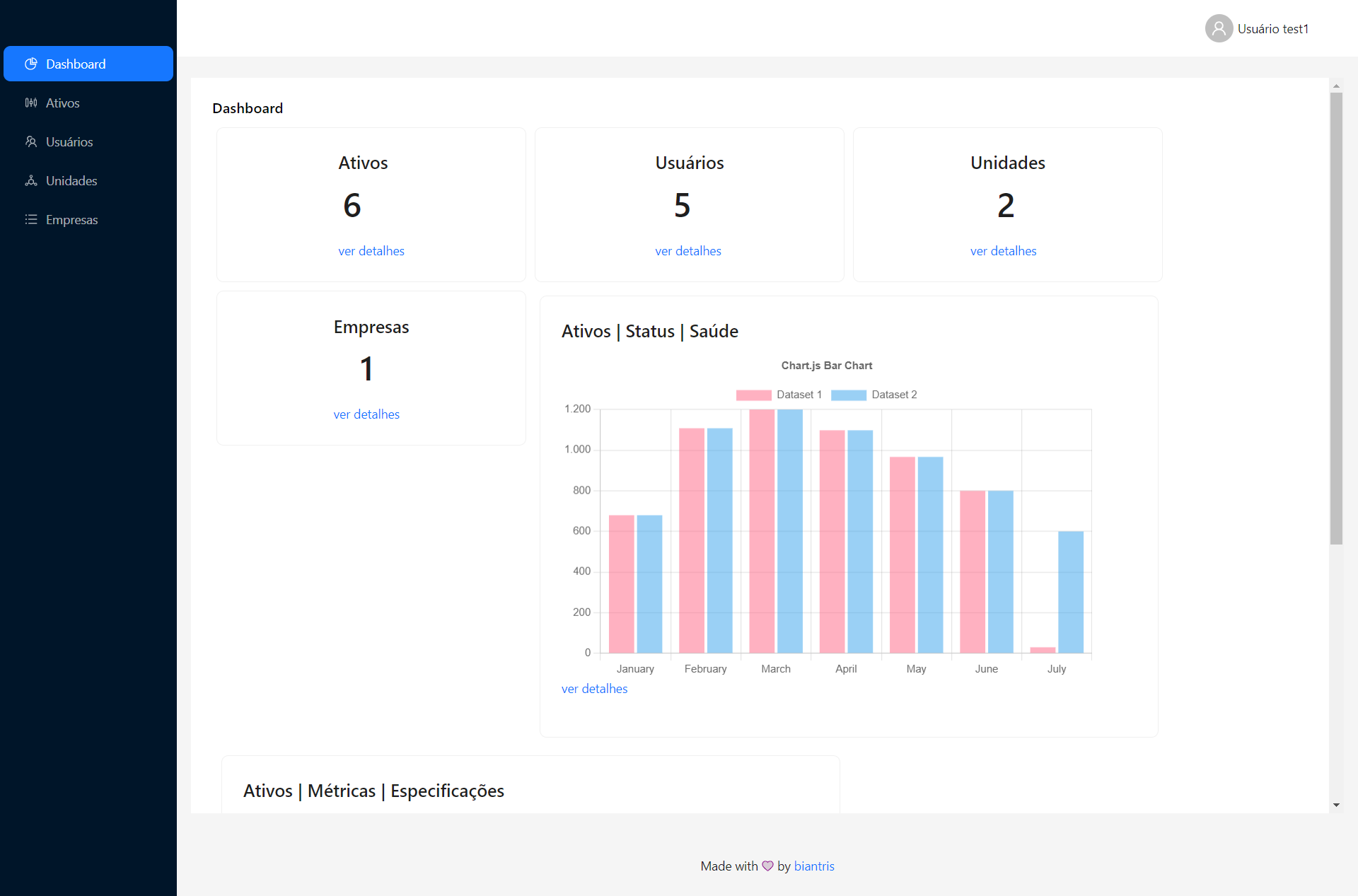Open ver detalhes under Empresas card
This screenshot has height=896, width=1358.
(x=366, y=414)
